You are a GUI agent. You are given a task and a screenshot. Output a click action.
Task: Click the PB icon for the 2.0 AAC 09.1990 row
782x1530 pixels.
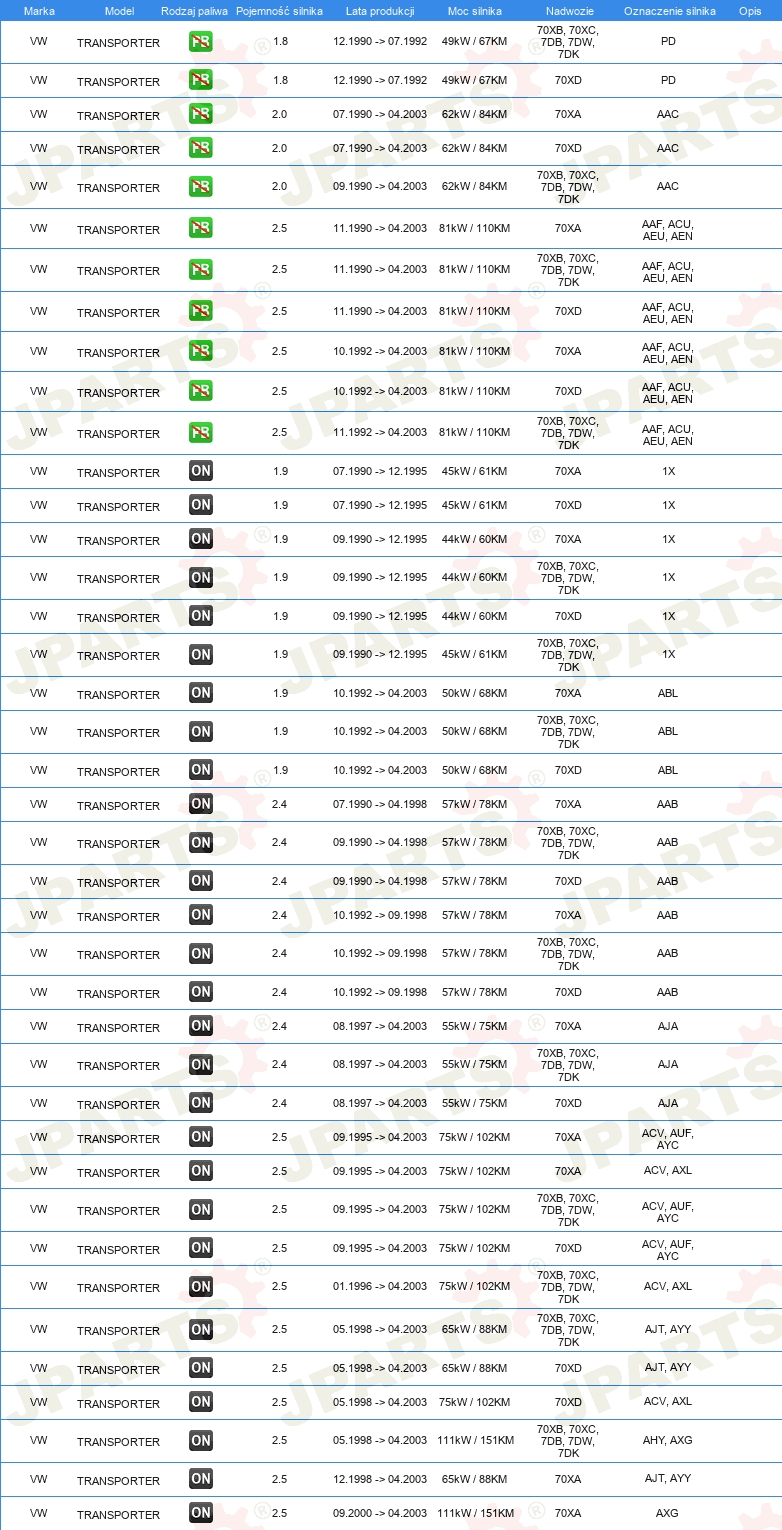[201, 186]
